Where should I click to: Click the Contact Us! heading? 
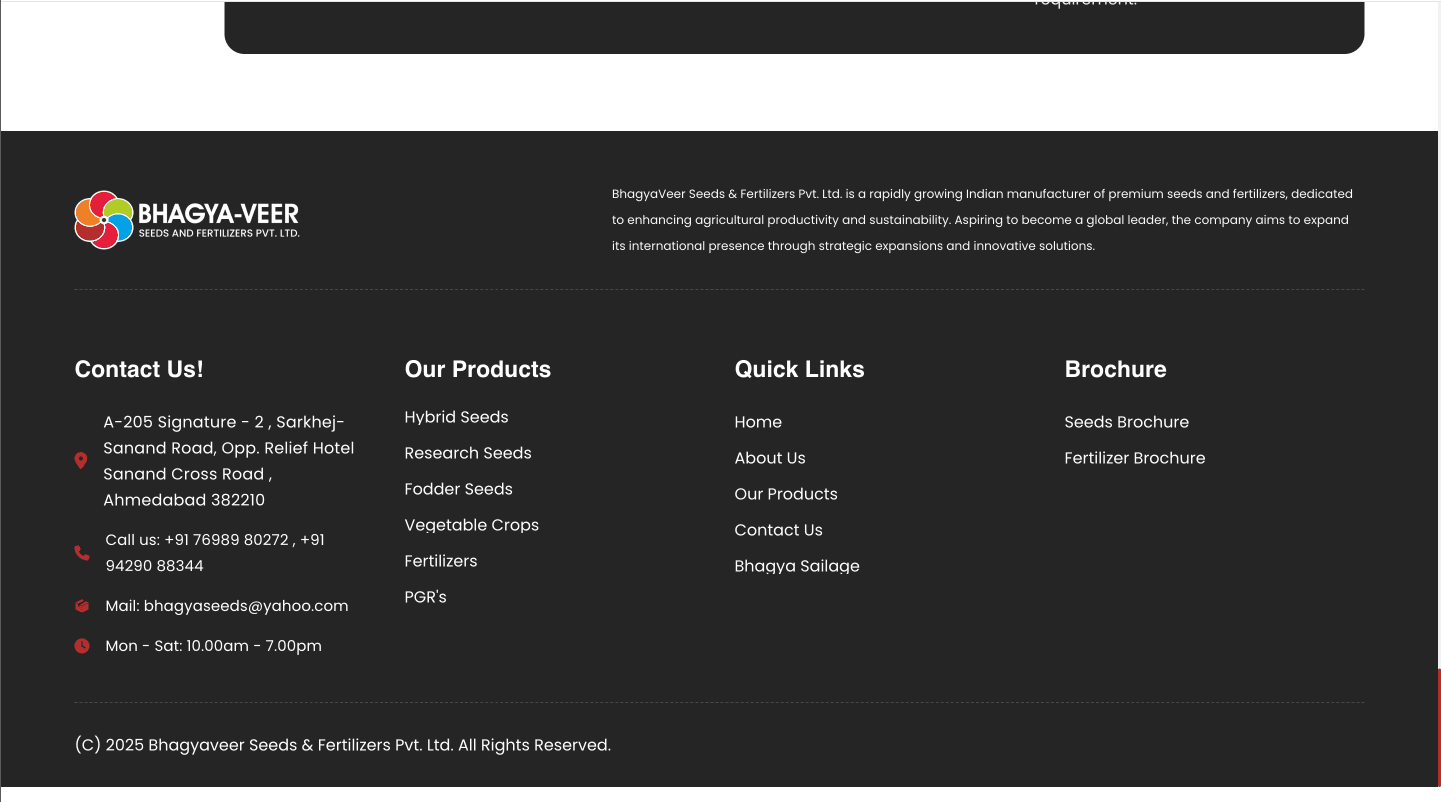(x=139, y=369)
